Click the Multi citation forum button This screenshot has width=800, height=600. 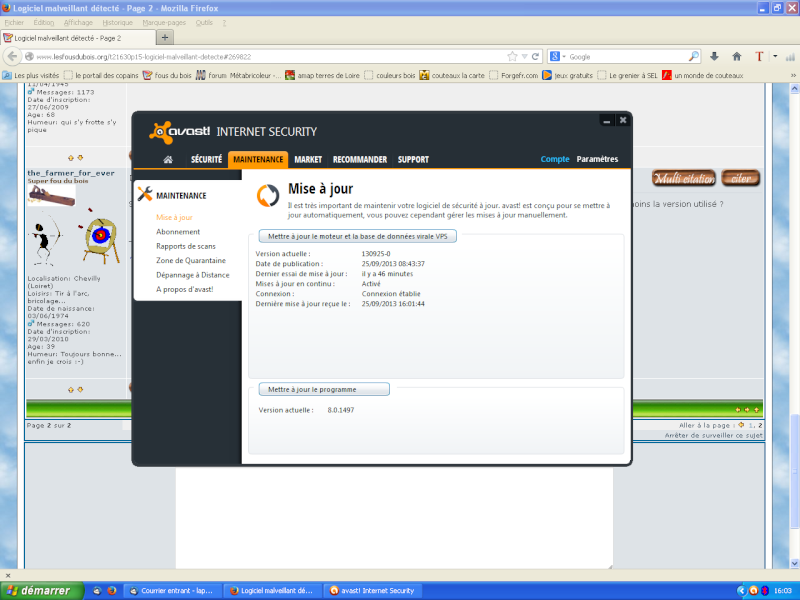pyautogui.click(x=684, y=178)
